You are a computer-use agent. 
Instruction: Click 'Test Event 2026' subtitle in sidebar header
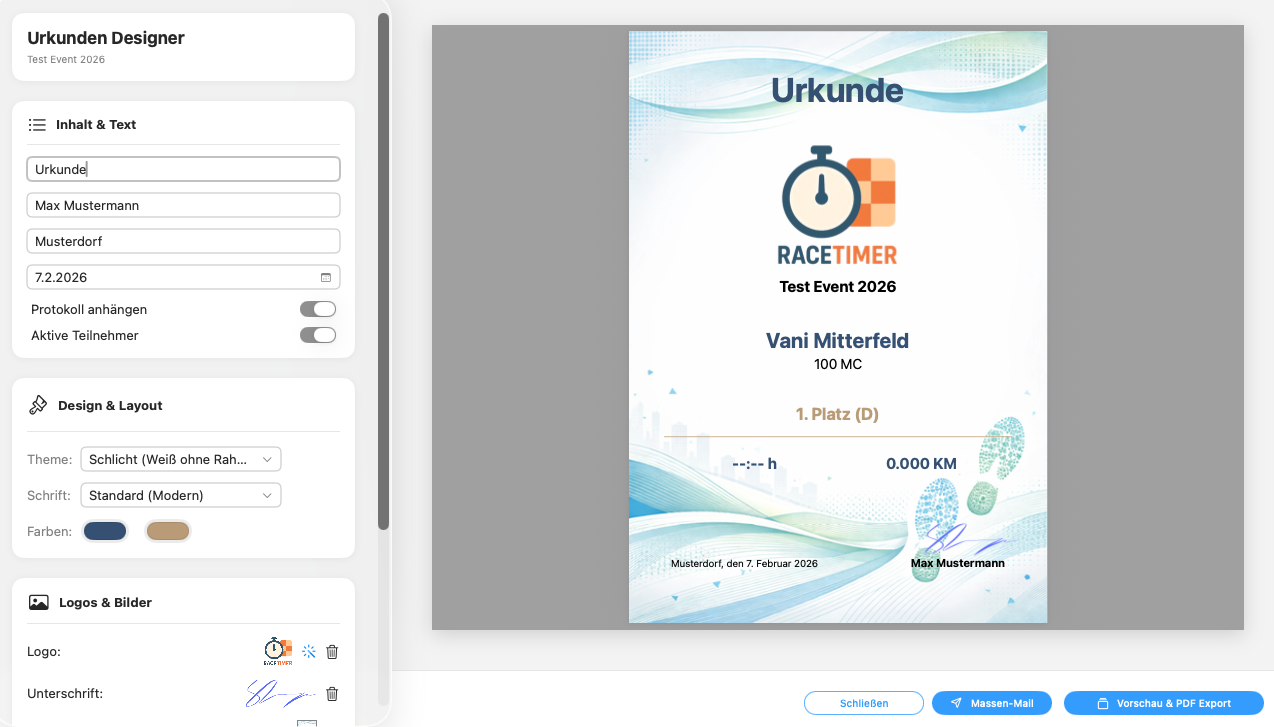[66, 60]
